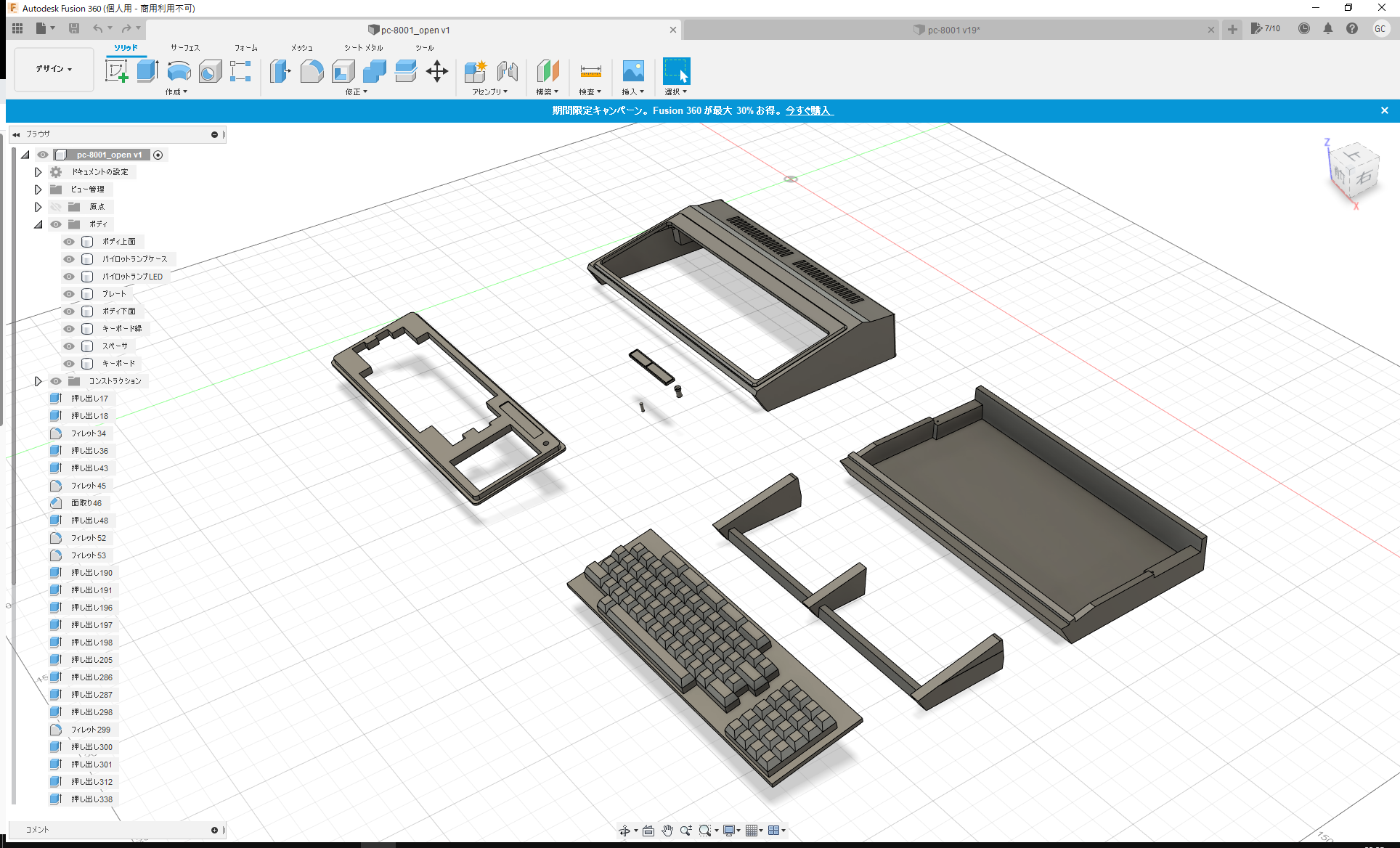The height and width of the screenshot is (848, 1400).
Task: Open the 修正 dropdown menu
Action: pos(354,91)
